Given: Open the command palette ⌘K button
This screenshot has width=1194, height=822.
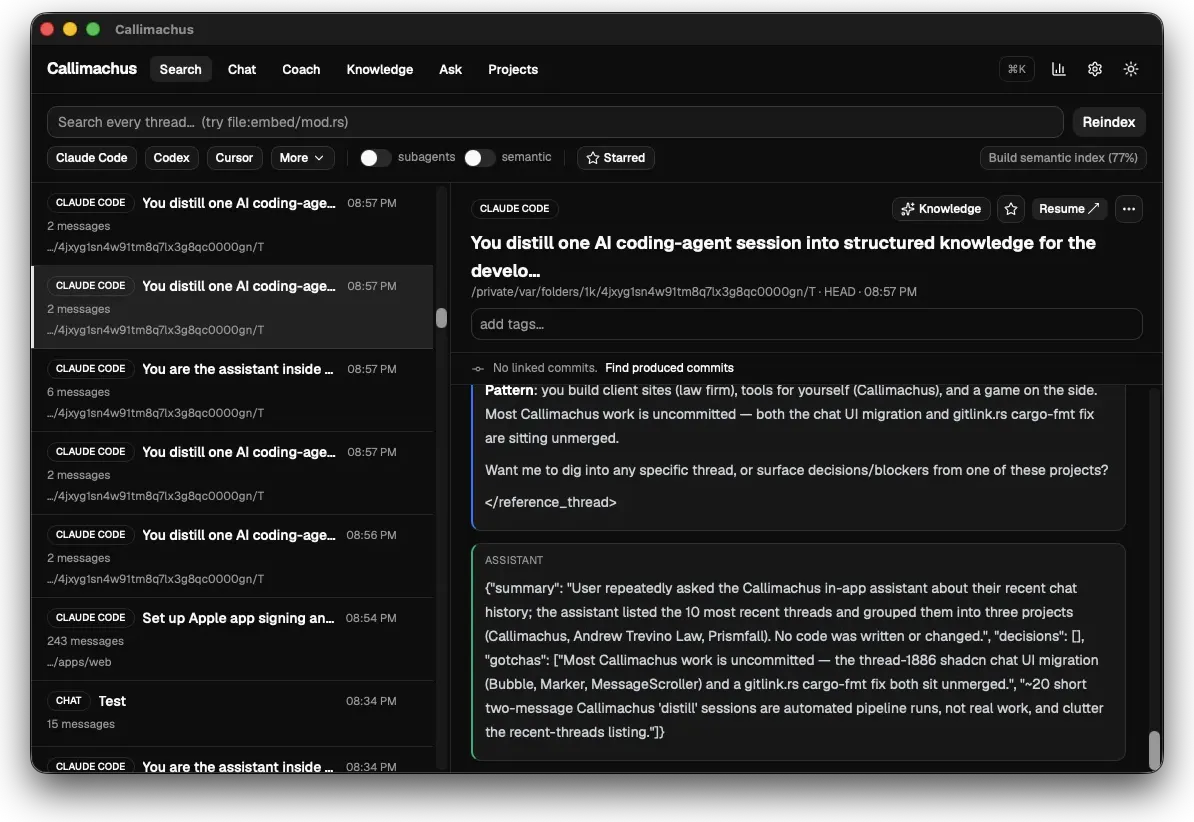Looking at the screenshot, I should point(1017,69).
